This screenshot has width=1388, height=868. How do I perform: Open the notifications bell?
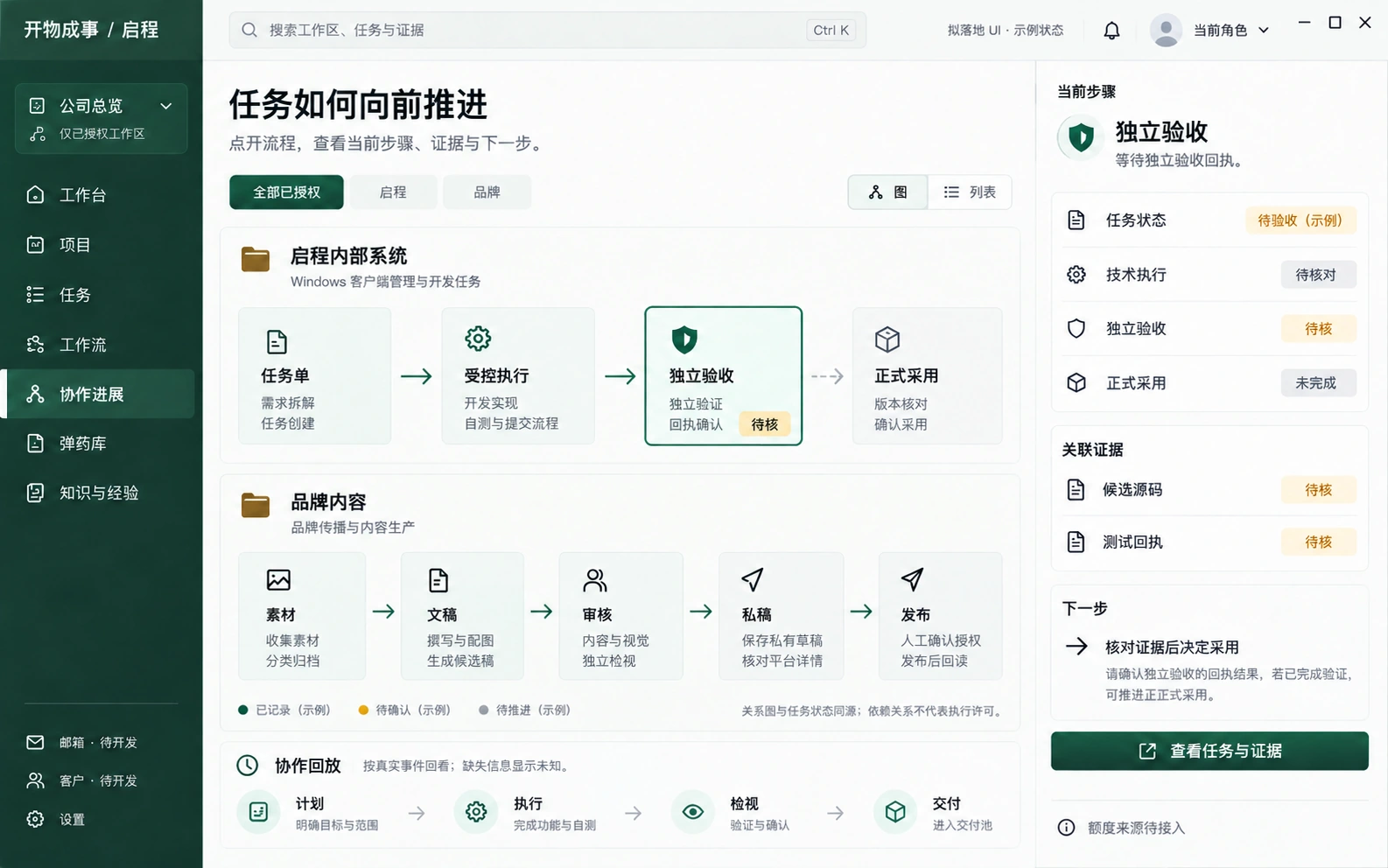pos(1111,31)
